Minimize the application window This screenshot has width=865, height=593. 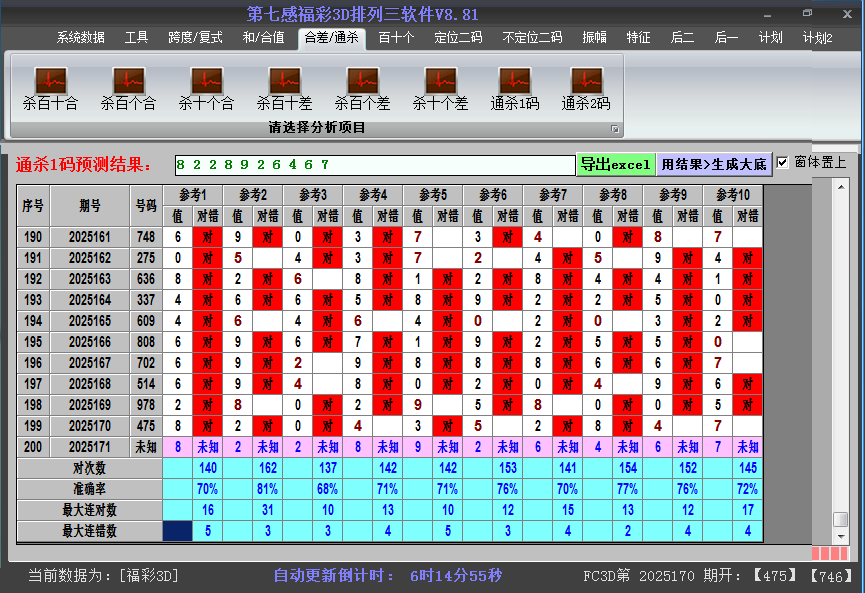[x=767, y=15]
